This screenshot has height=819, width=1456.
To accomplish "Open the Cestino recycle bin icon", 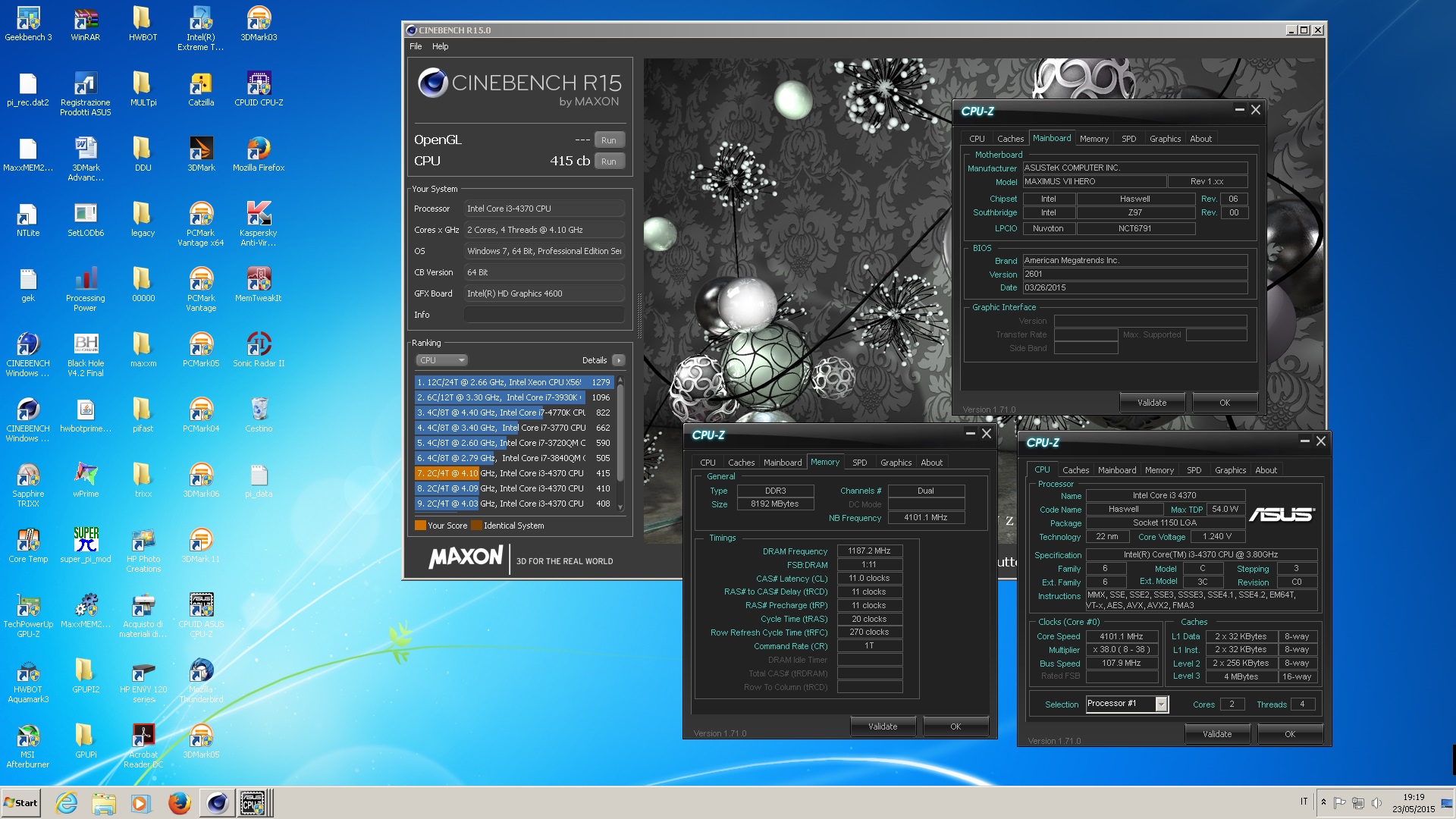I will point(259,414).
